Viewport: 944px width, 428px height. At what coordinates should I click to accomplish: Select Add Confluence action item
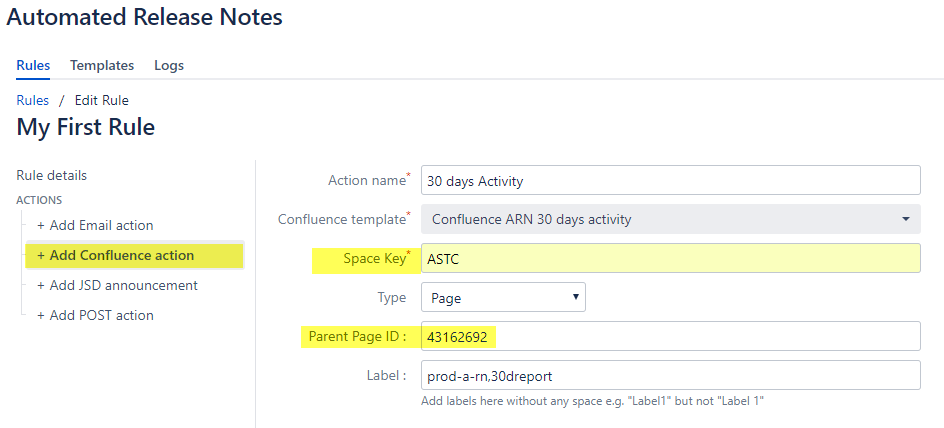pos(121,255)
